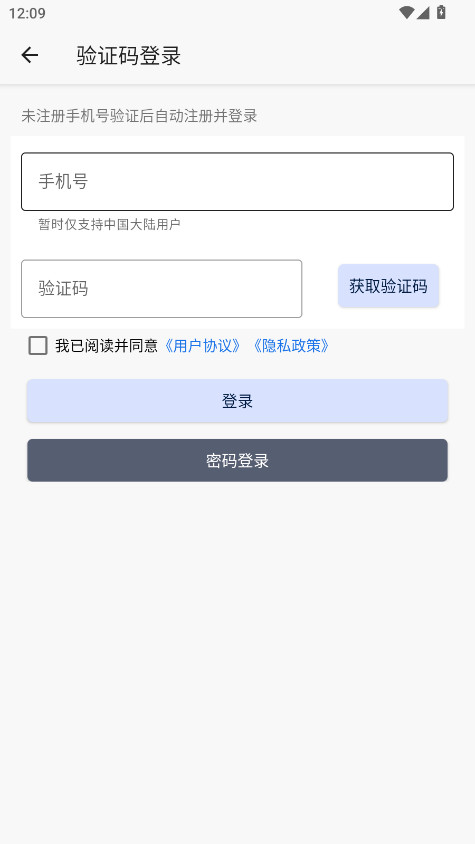Request a code with 获取验证码
The width and height of the screenshot is (475, 844).
coord(388,286)
